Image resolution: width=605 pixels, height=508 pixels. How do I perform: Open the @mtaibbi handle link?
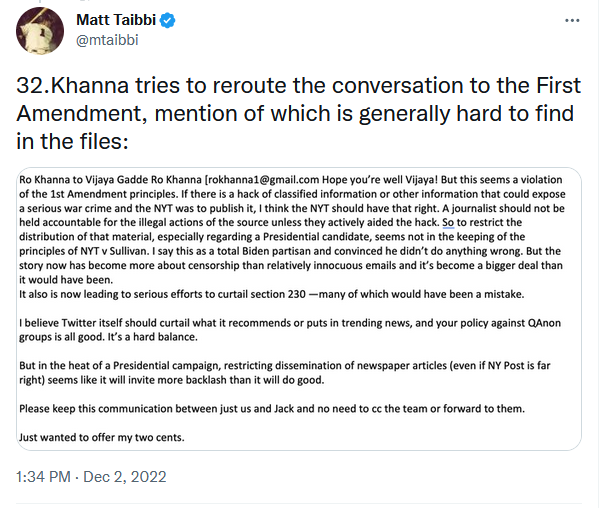[x=107, y=40]
